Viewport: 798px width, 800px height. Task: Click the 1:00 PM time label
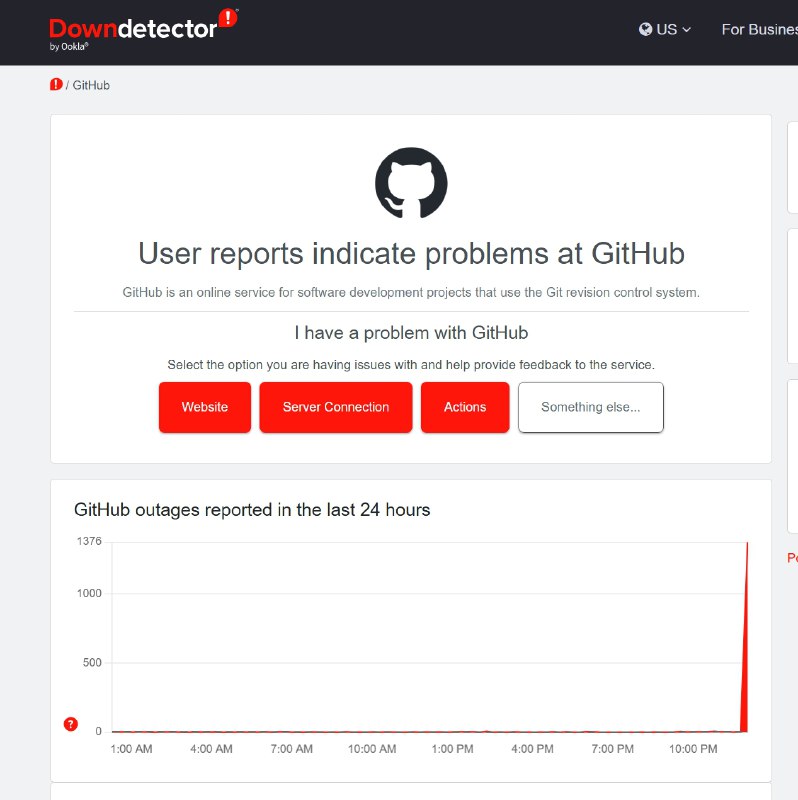click(453, 748)
